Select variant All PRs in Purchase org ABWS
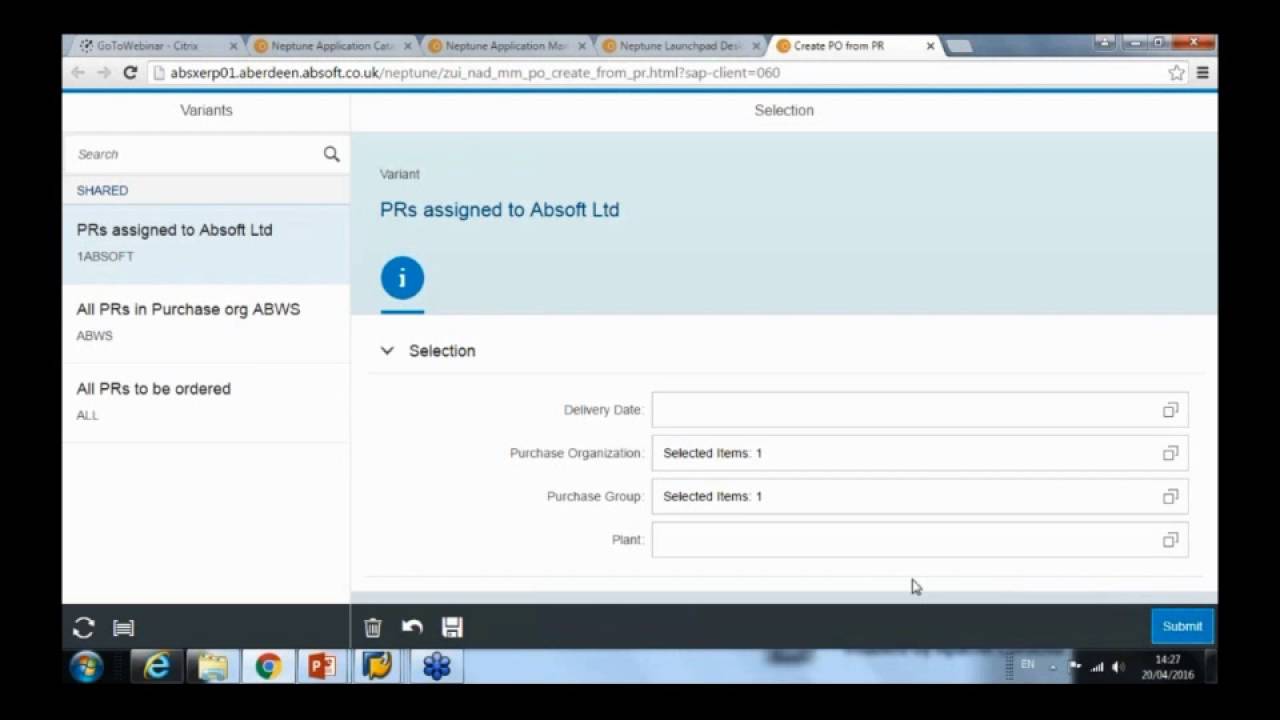This screenshot has width=1280, height=720. (x=206, y=322)
